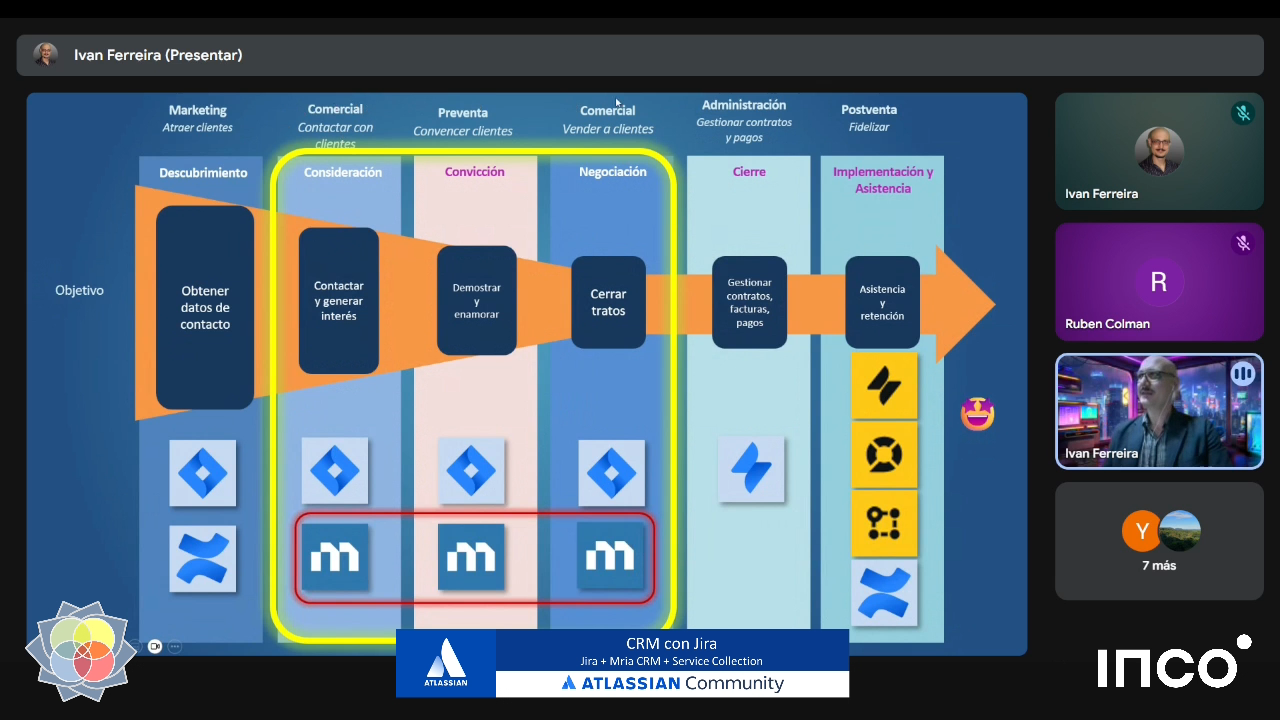Select the Mria CRM icon under Convicción
The image size is (1280, 720).
[x=471, y=557]
